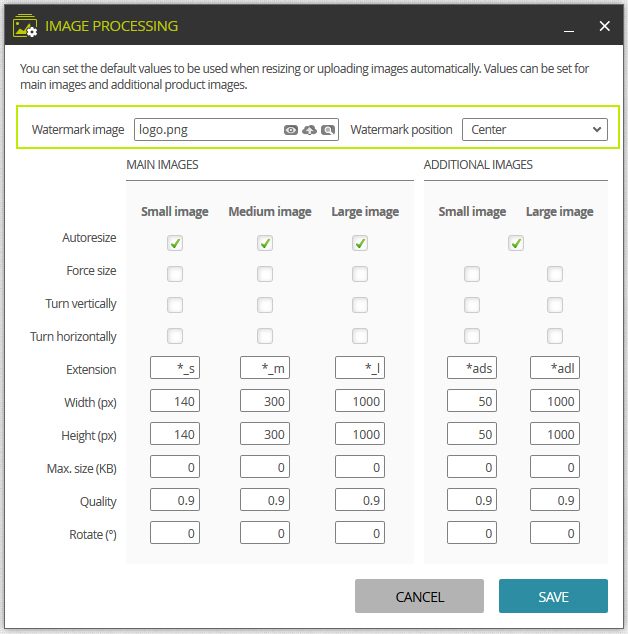Set Max. size field for additional Small image
The image size is (628, 634).
472,467
